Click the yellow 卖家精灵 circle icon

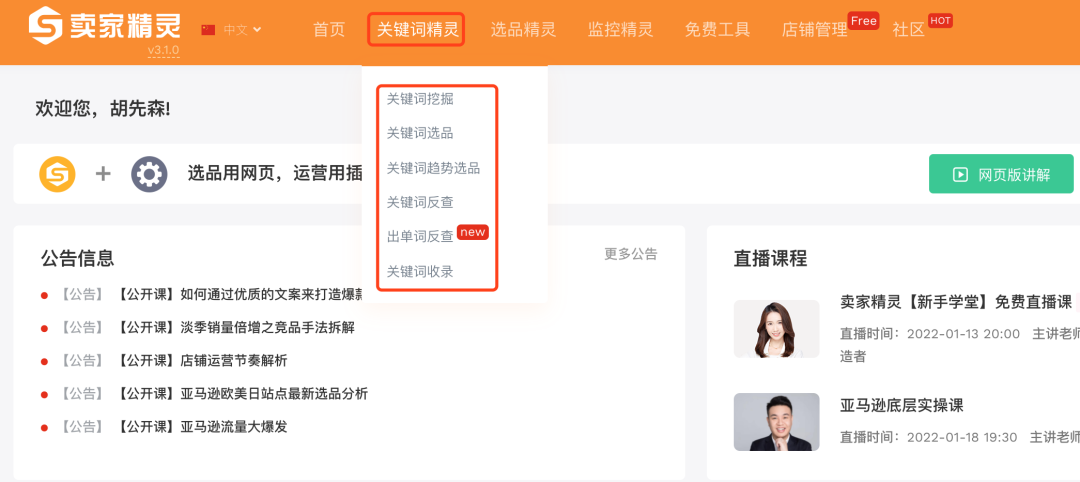point(57,174)
